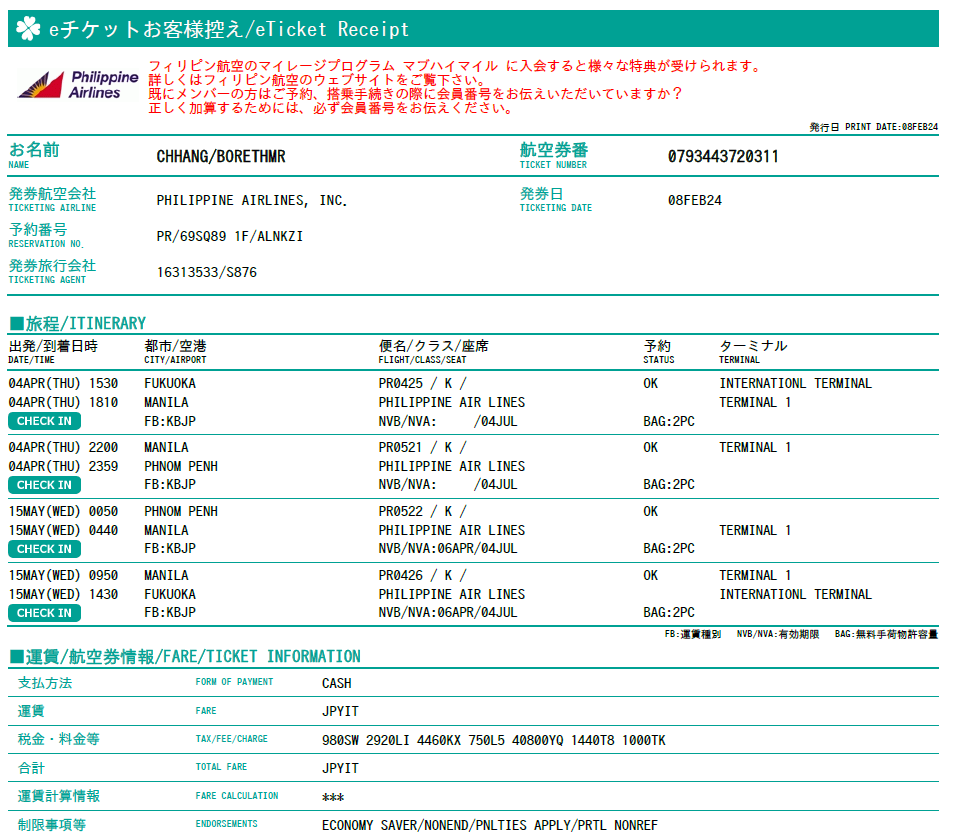Click passenger name CHHANG/BORETHMR
Screen dimensions: 963x838
point(221,157)
